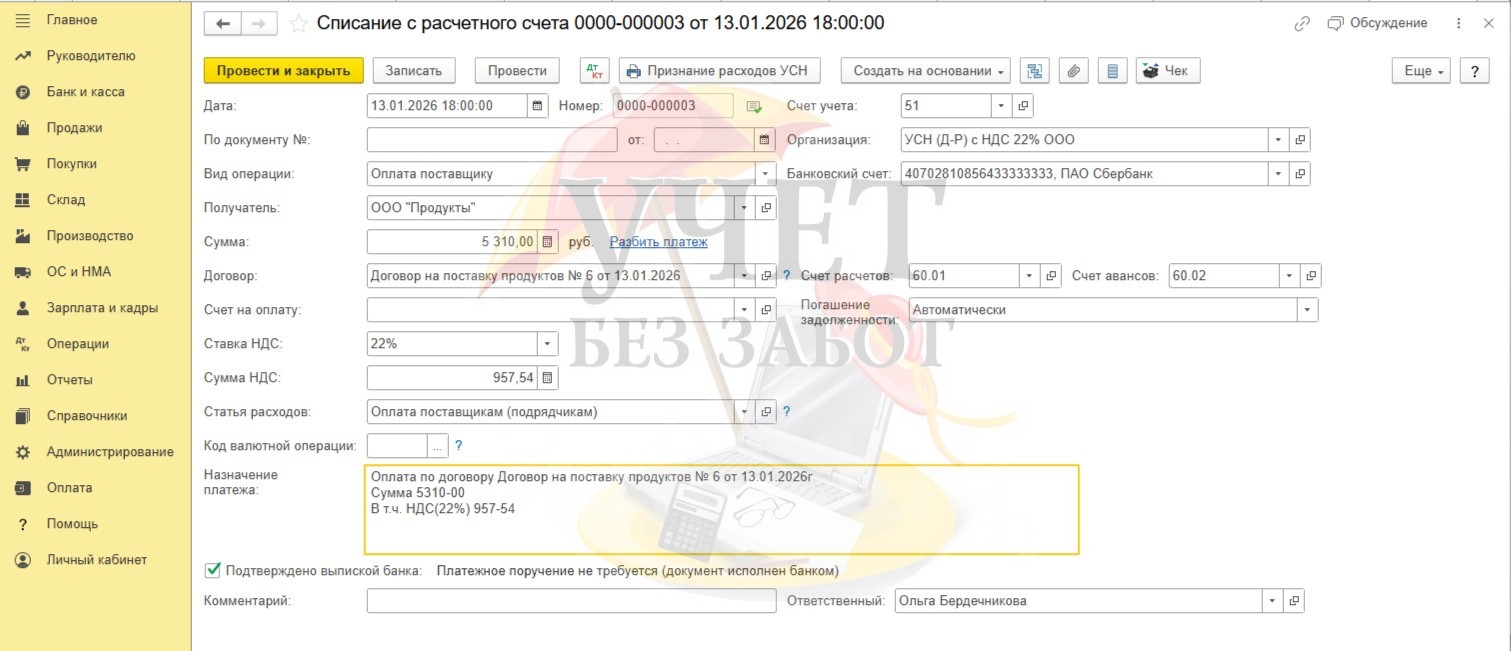1511x651 pixels.
Task: Open attached files paperclip icon
Action: [1073, 71]
